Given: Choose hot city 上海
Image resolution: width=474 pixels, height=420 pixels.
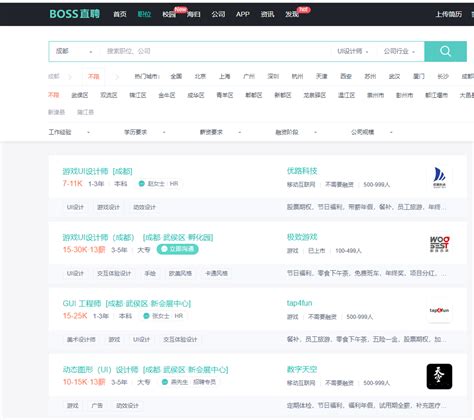Looking at the screenshot, I should 224,76.
